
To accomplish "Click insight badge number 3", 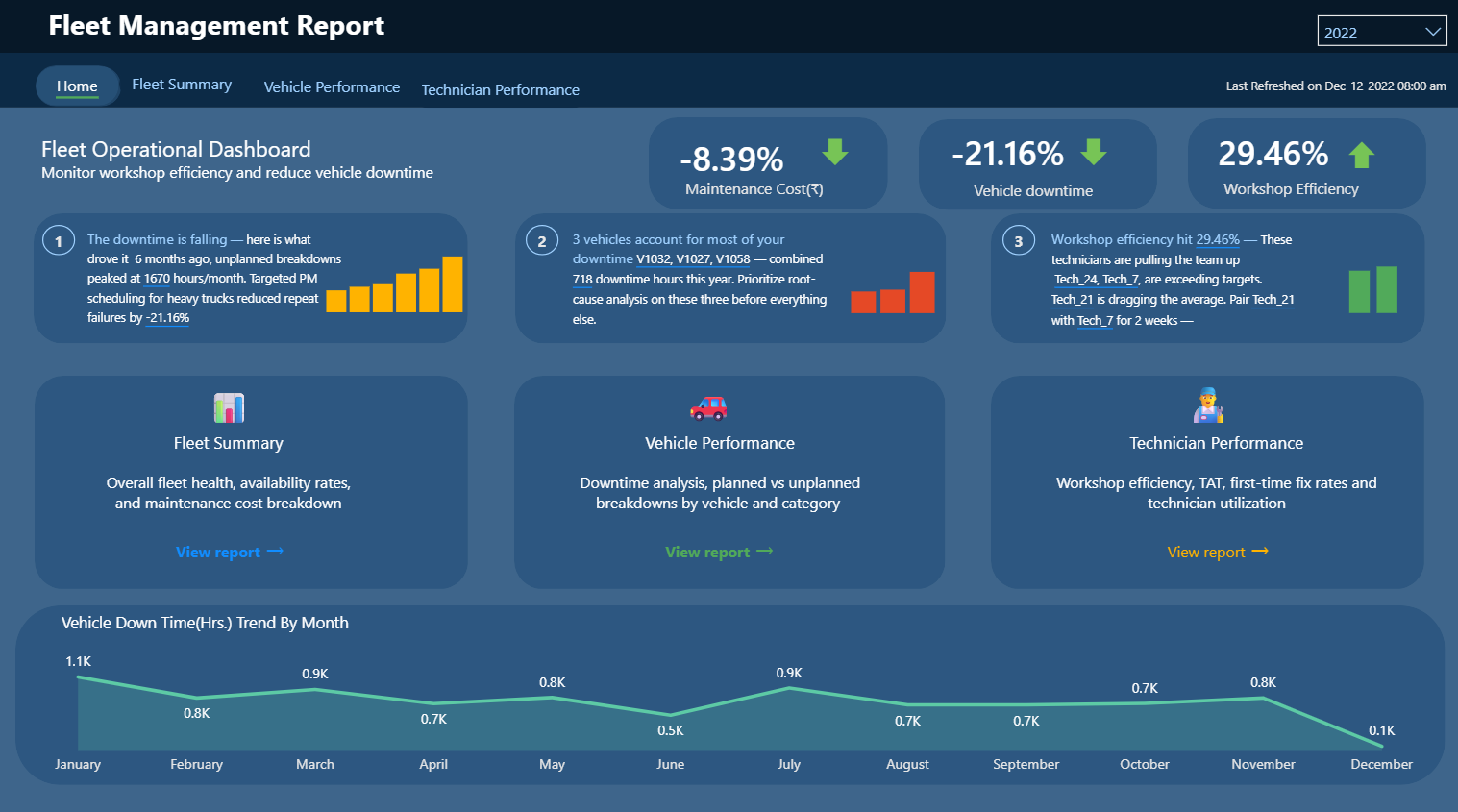I will pyautogui.click(x=1018, y=240).
